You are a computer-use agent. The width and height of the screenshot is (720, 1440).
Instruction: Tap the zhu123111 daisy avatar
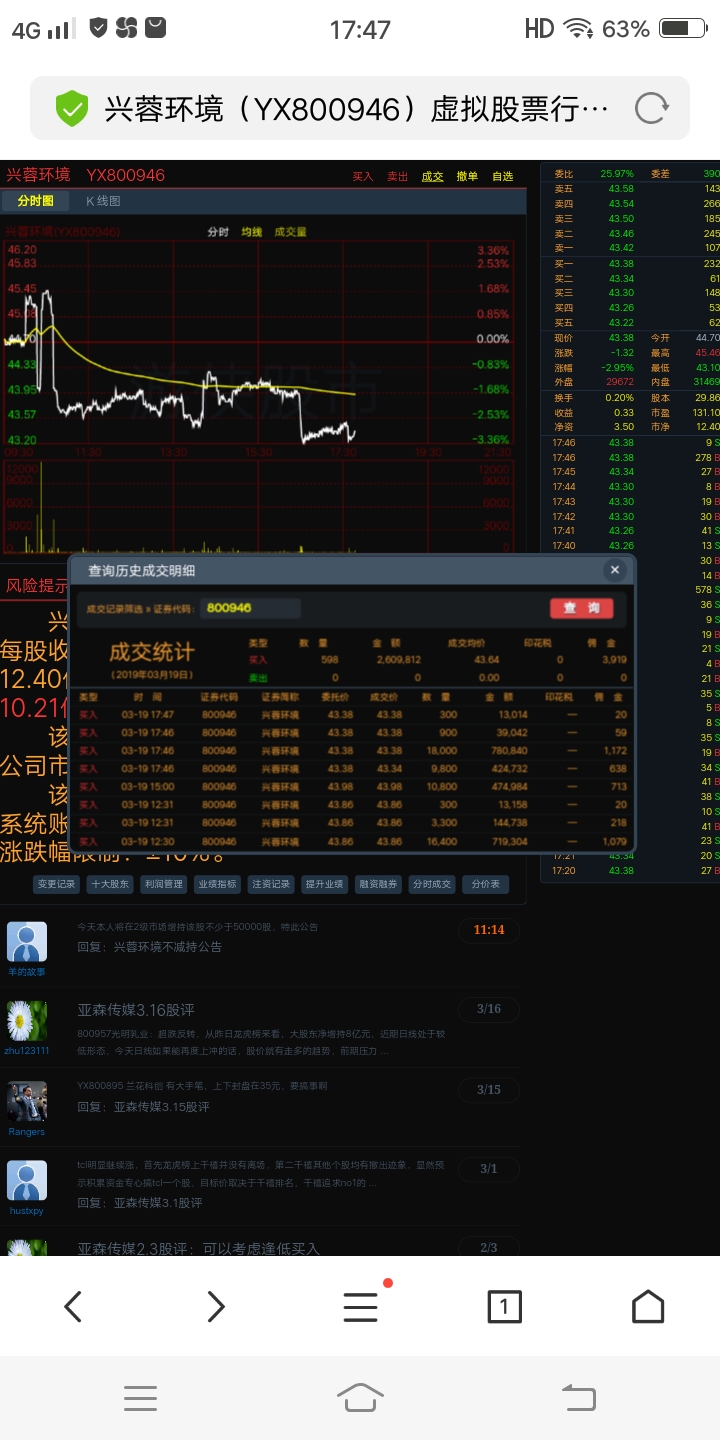pos(27,1021)
